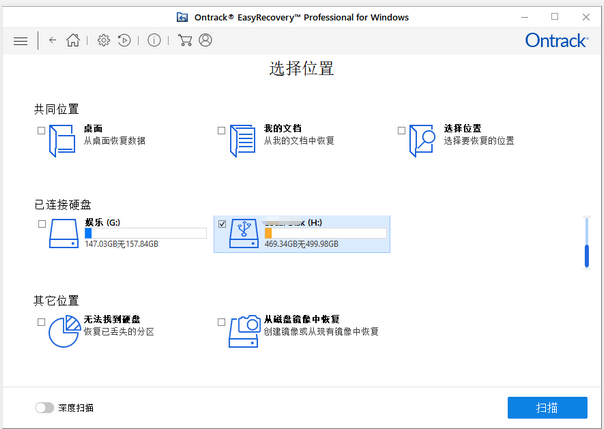This screenshot has height=429, width=604.
Task: Click the Ontrack logo
Action: tap(557, 40)
